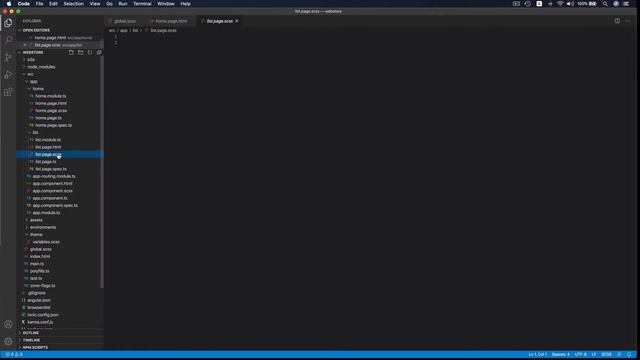Image resolution: width=640 pixels, height=360 pixels.
Task: Open the Explorer view in activity bar
Action: click(x=8, y=23)
